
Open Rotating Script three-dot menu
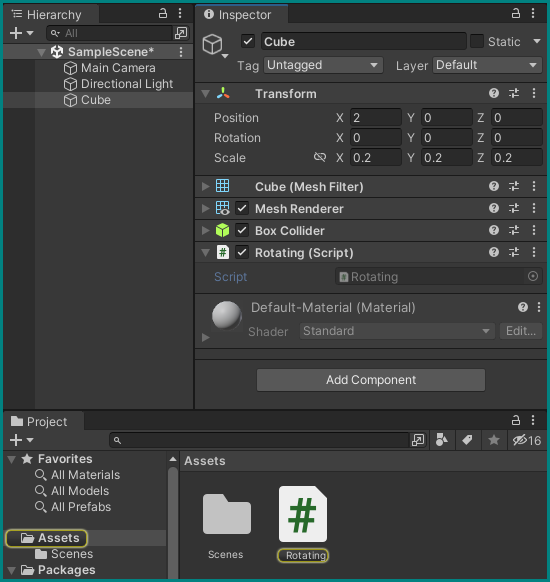[534, 252]
